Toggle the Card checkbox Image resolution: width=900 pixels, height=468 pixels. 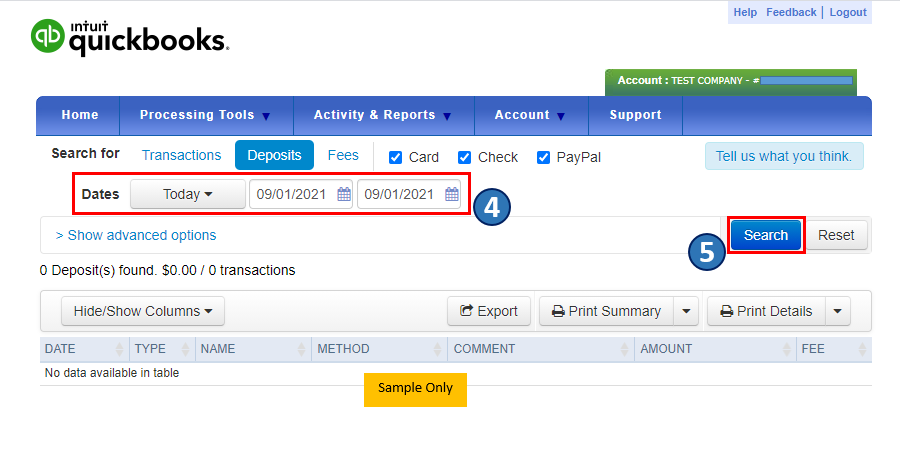[395, 157]
